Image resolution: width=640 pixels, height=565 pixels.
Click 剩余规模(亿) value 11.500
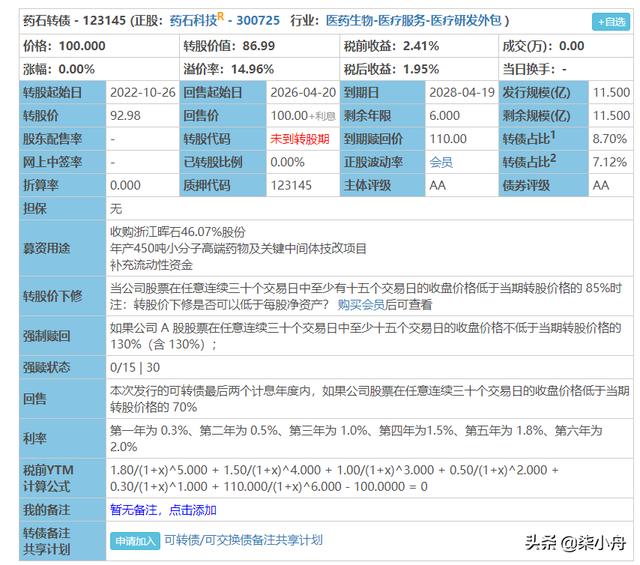(x=611, y=116)
